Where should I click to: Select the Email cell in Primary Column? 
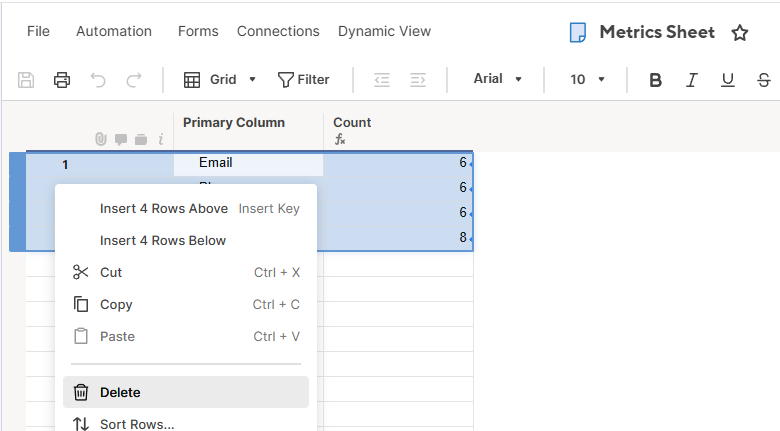248,163
